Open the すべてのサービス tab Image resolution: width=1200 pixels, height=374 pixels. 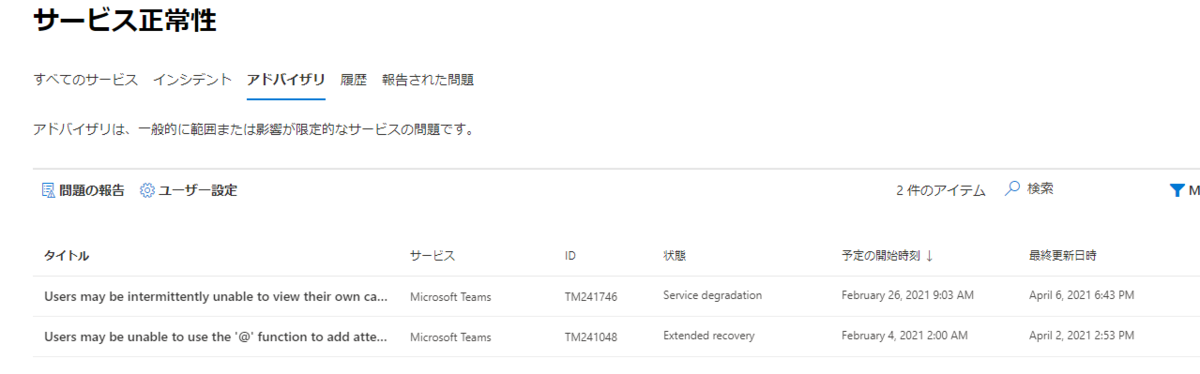point(86,80)
